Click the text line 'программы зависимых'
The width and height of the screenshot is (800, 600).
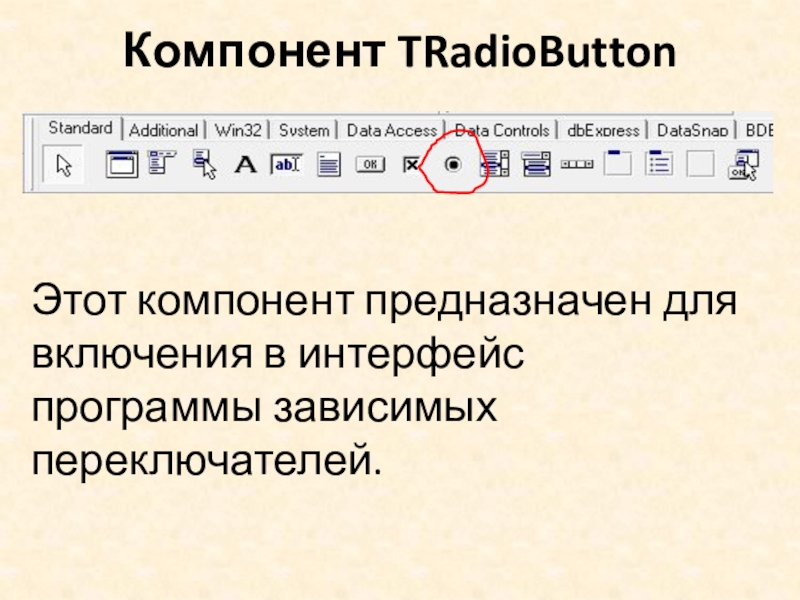[264, 409]
